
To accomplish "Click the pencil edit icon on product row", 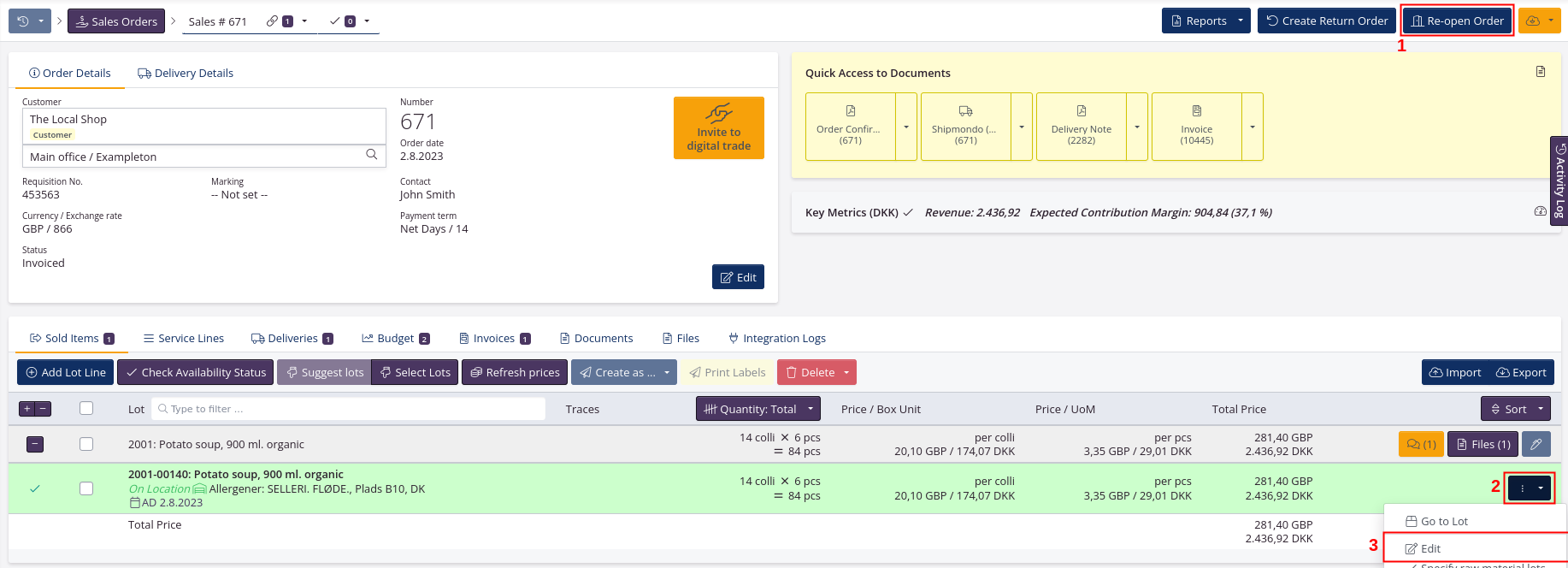I will 1536,444.
